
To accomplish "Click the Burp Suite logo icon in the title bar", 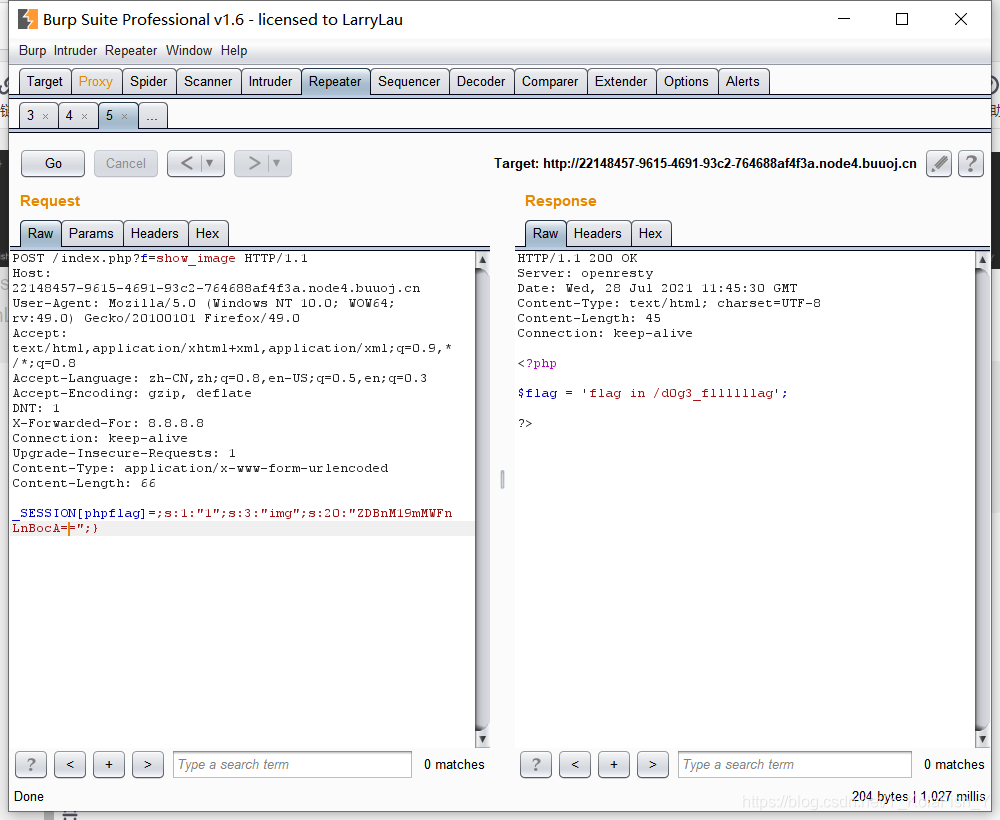I will coord(27,19).
